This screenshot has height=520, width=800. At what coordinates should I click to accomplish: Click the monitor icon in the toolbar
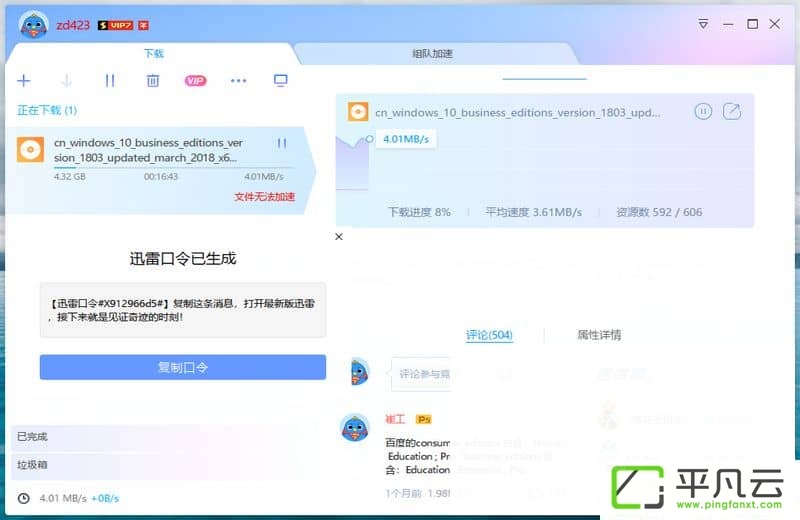point(281,81)
